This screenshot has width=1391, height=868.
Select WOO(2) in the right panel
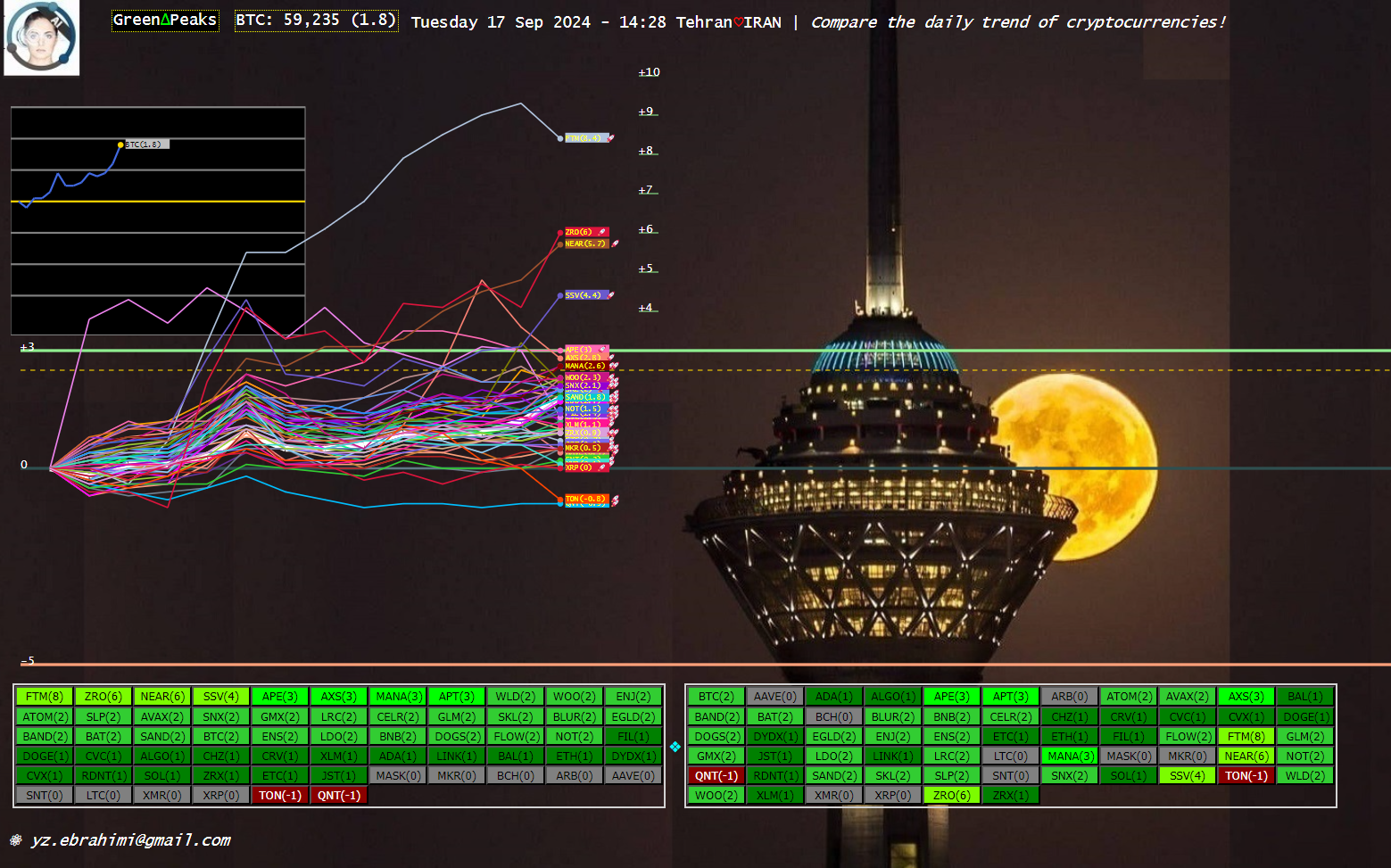point(716,795)
